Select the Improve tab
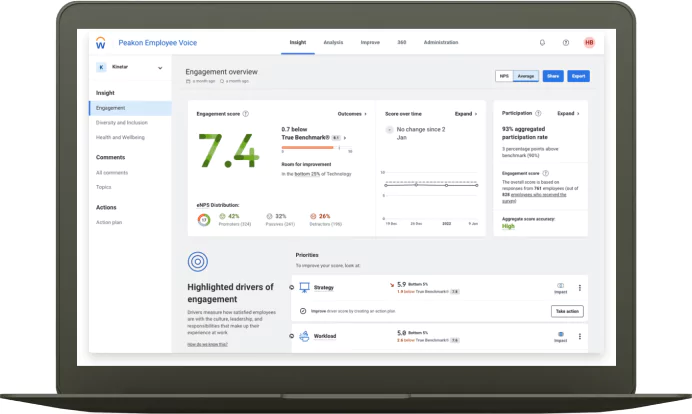This screenshot has height=414, width=692. tap(370, 42)
